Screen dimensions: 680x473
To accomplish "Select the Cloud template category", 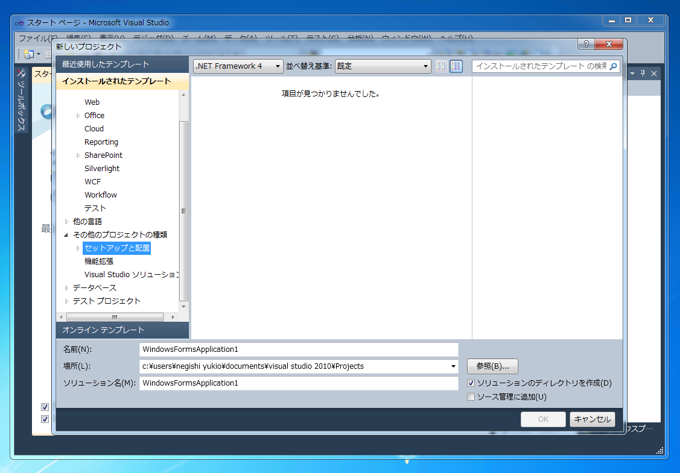I will (94, 129).
